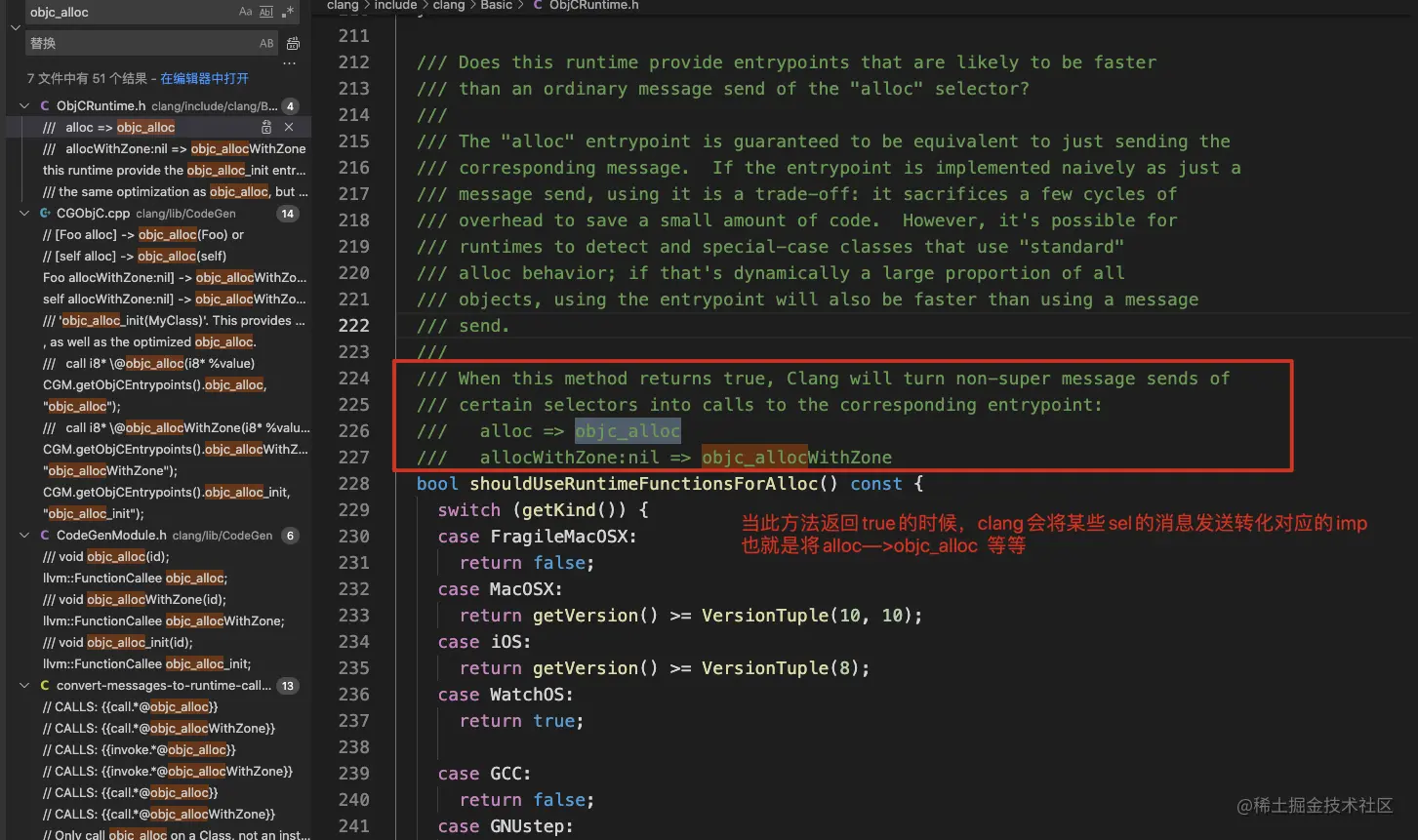Select the ObjCRuntime.h file row in results

pyautogui.click(x=158, y=106)
